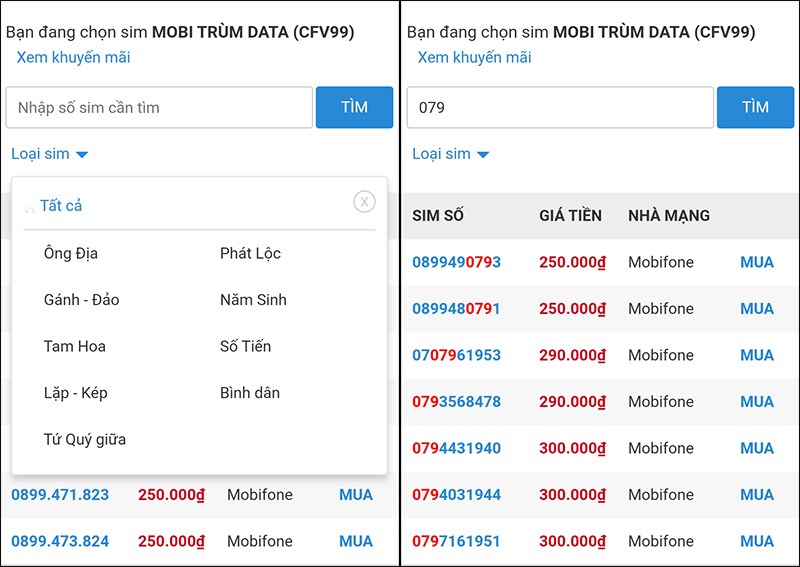Pick Tam Hoa sim category

click(75, 346)
